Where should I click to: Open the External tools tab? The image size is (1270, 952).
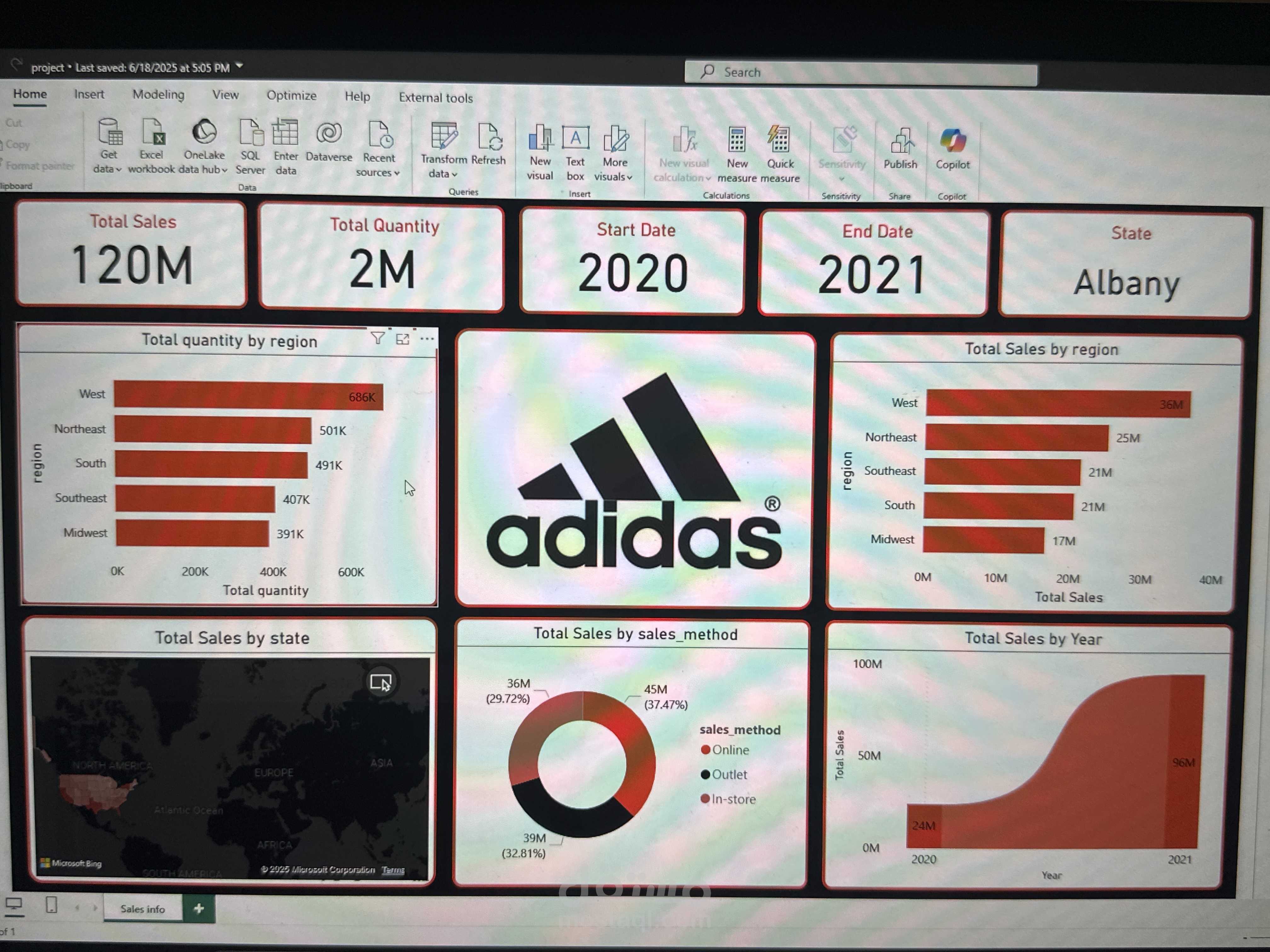click(436, 98)
